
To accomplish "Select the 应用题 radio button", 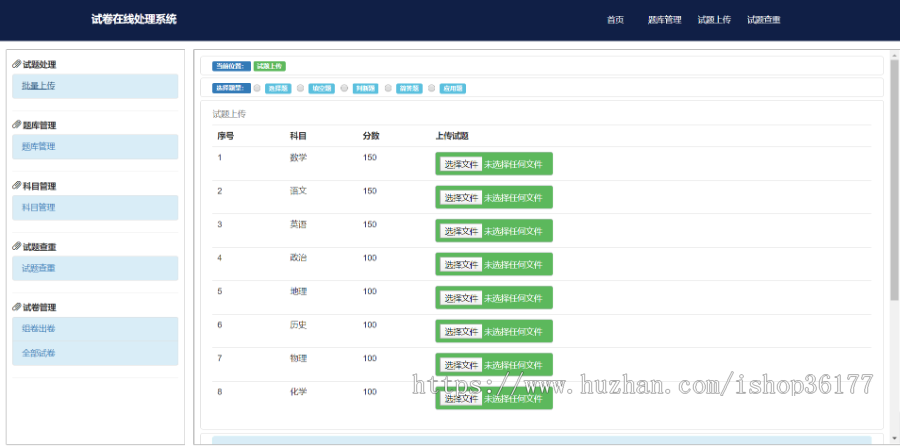I will 432,88.
